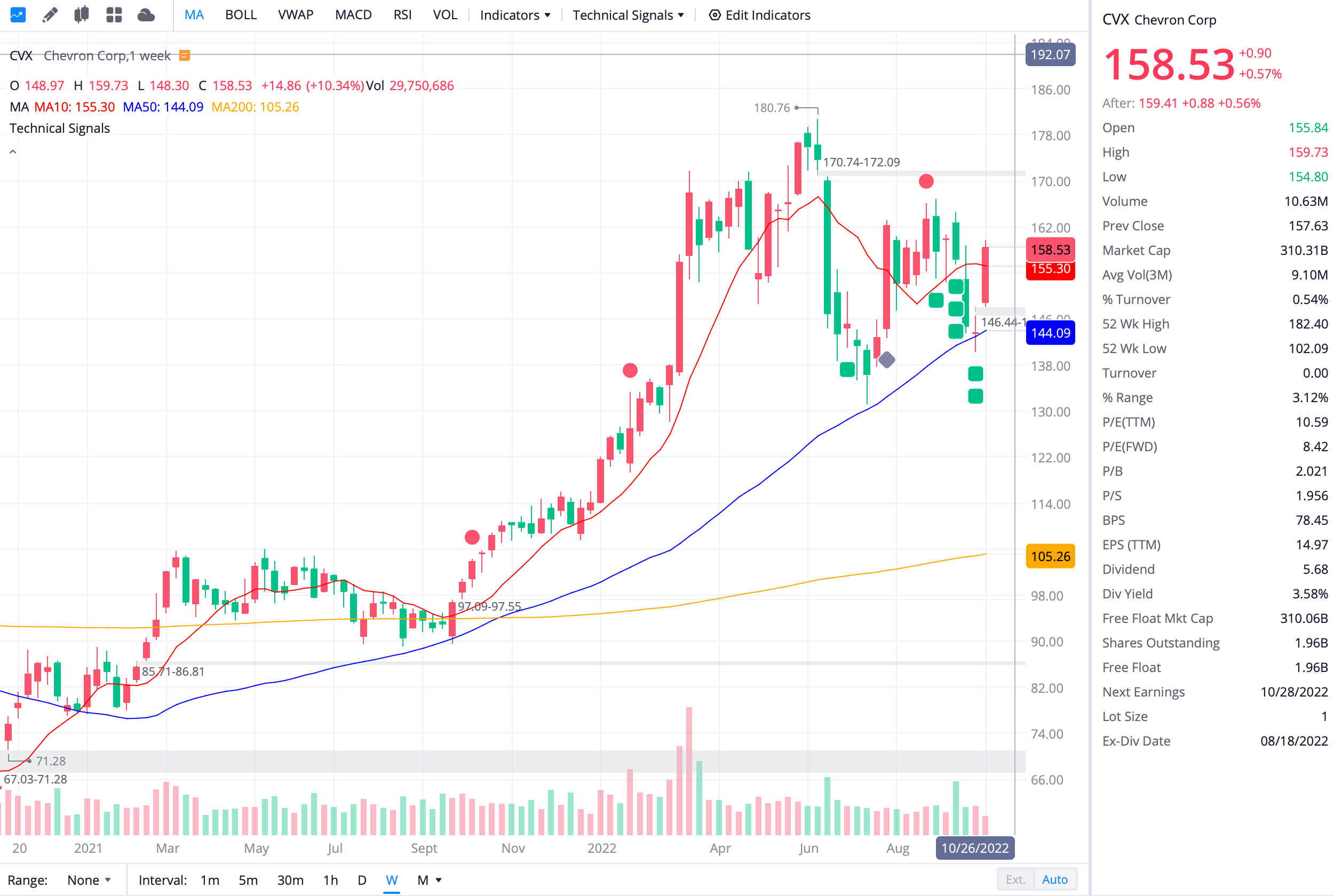1334x896 pixels.
Task: Open the Range None dropdown
Action: 89,880
